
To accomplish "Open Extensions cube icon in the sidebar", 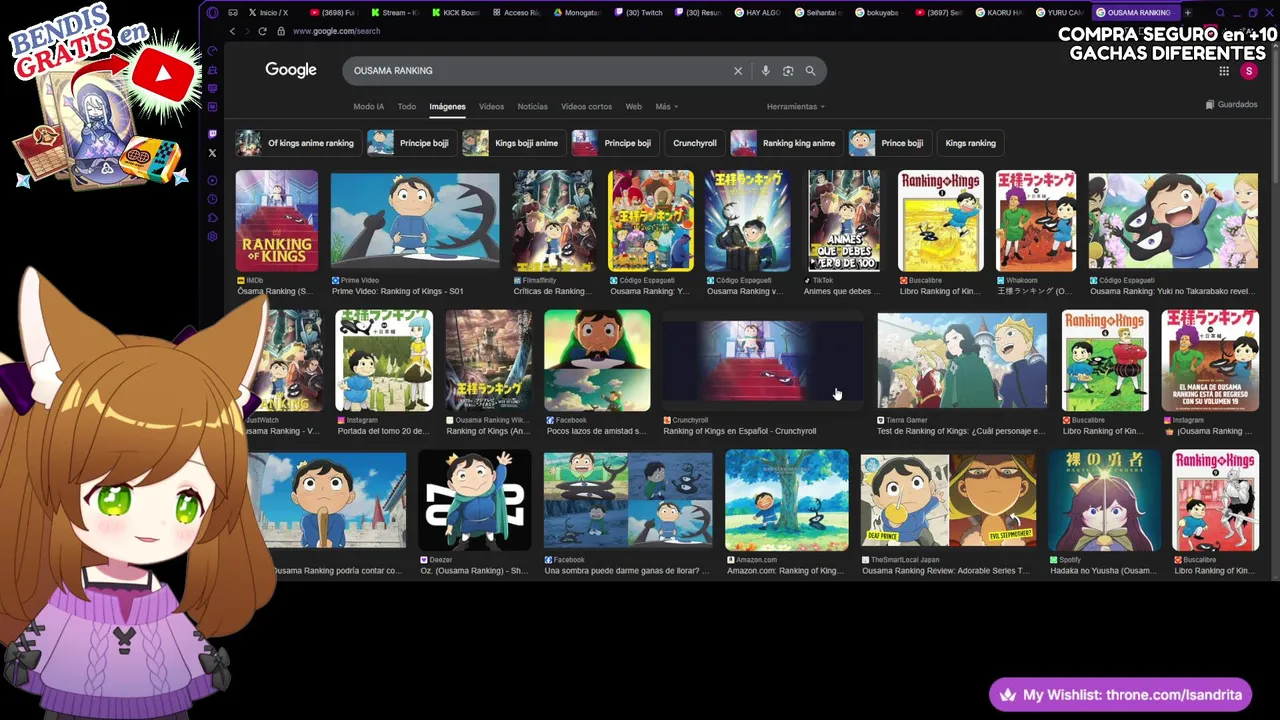I will [x=212, y=218].
